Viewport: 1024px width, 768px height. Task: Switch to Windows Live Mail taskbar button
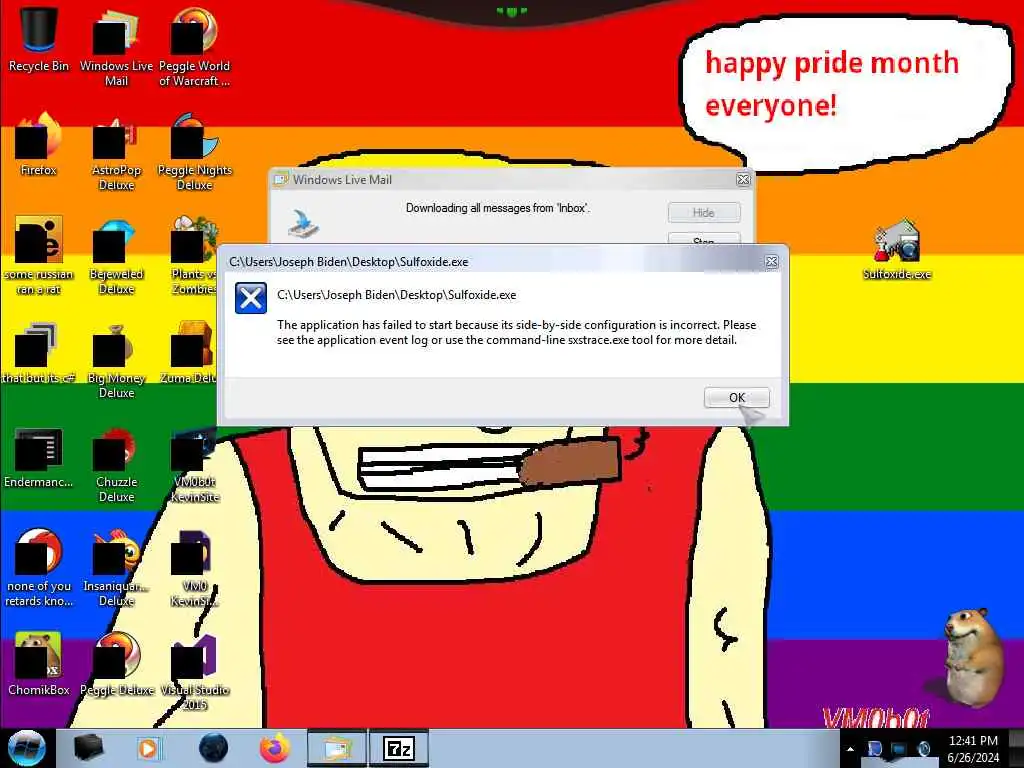(336, 748)
